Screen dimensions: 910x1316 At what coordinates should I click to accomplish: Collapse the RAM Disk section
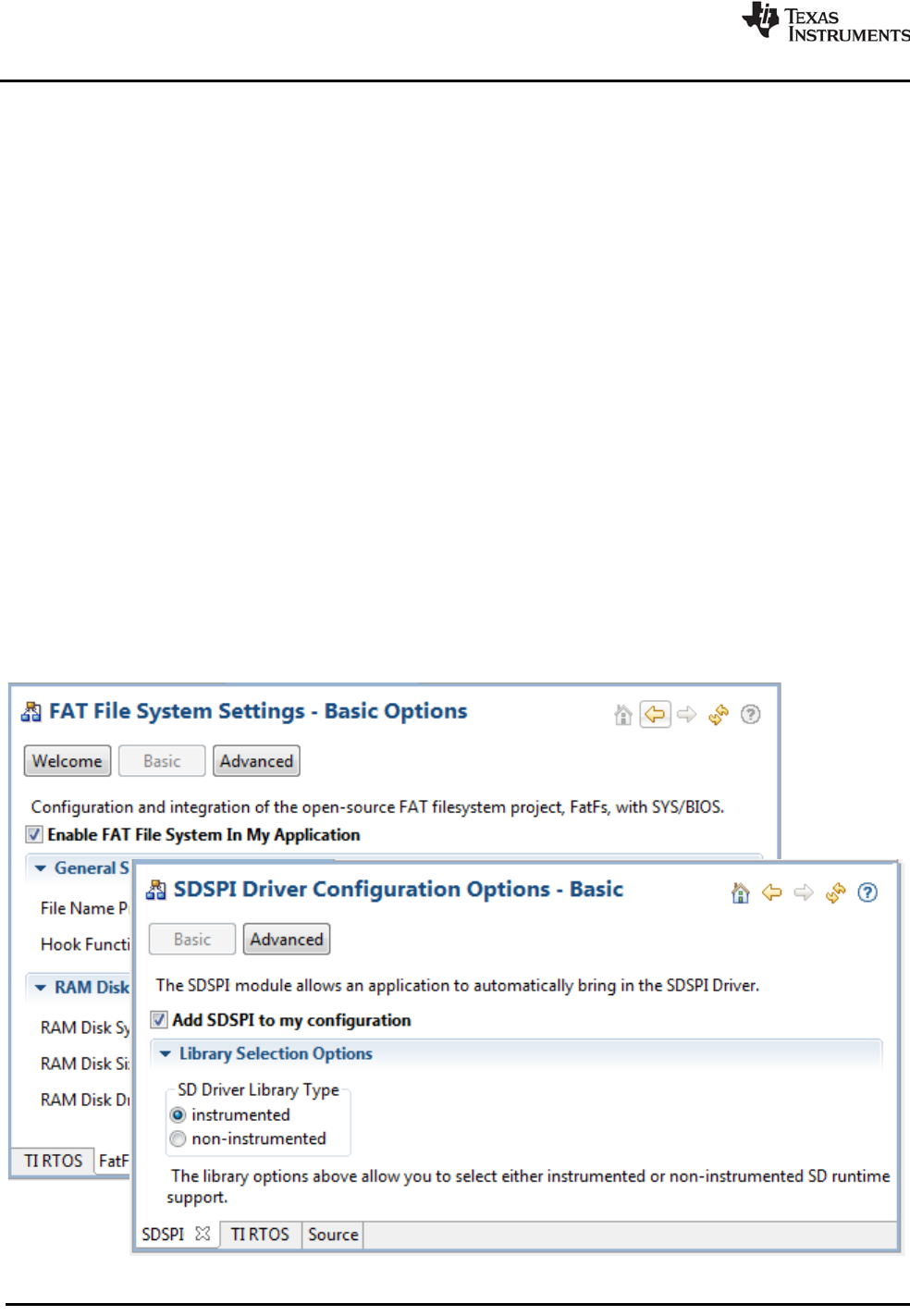pyautogui.click(x=40, y=988)
